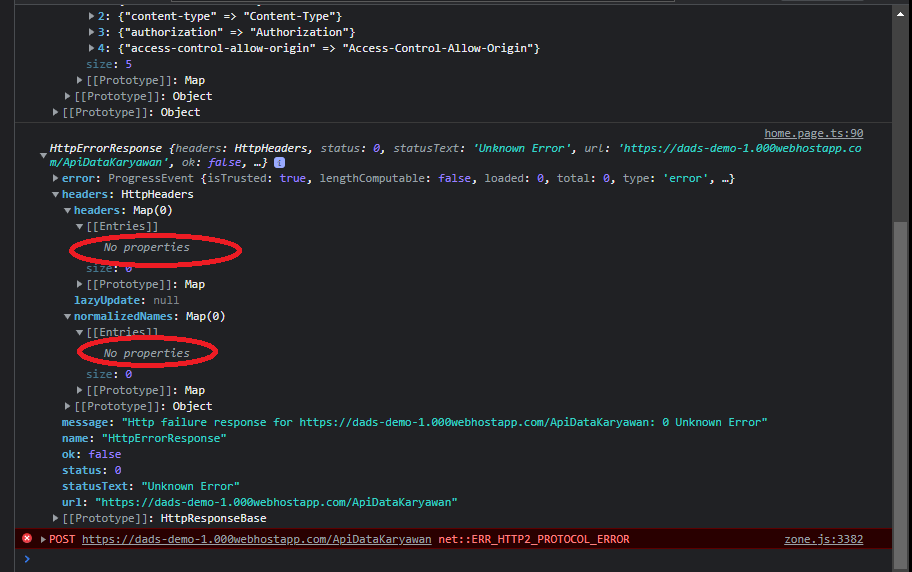Image resolution: width=912 pixels, height=572 pixels.
Task: Click statusText: "Unknown Error" property
Action: click(151, 486)
